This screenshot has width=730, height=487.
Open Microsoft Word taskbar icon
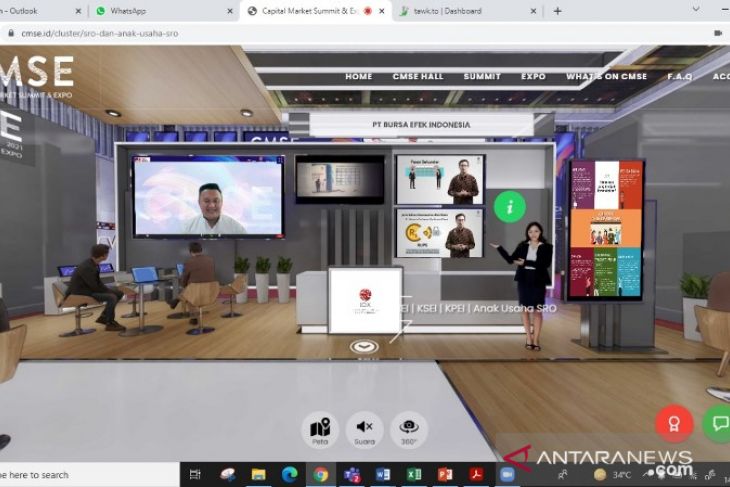[383, 474]
